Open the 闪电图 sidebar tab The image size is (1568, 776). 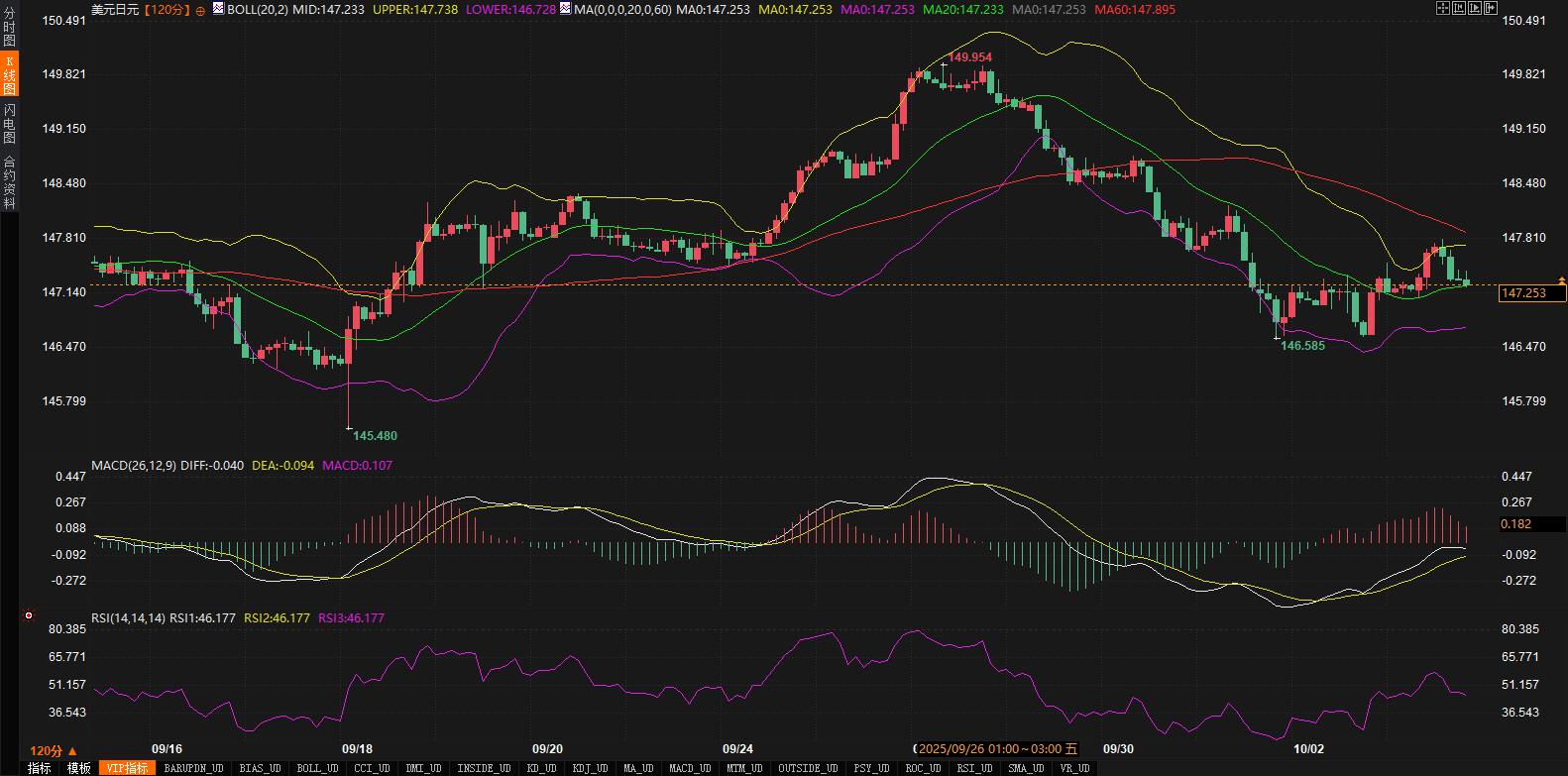click(x=9, y=123)
